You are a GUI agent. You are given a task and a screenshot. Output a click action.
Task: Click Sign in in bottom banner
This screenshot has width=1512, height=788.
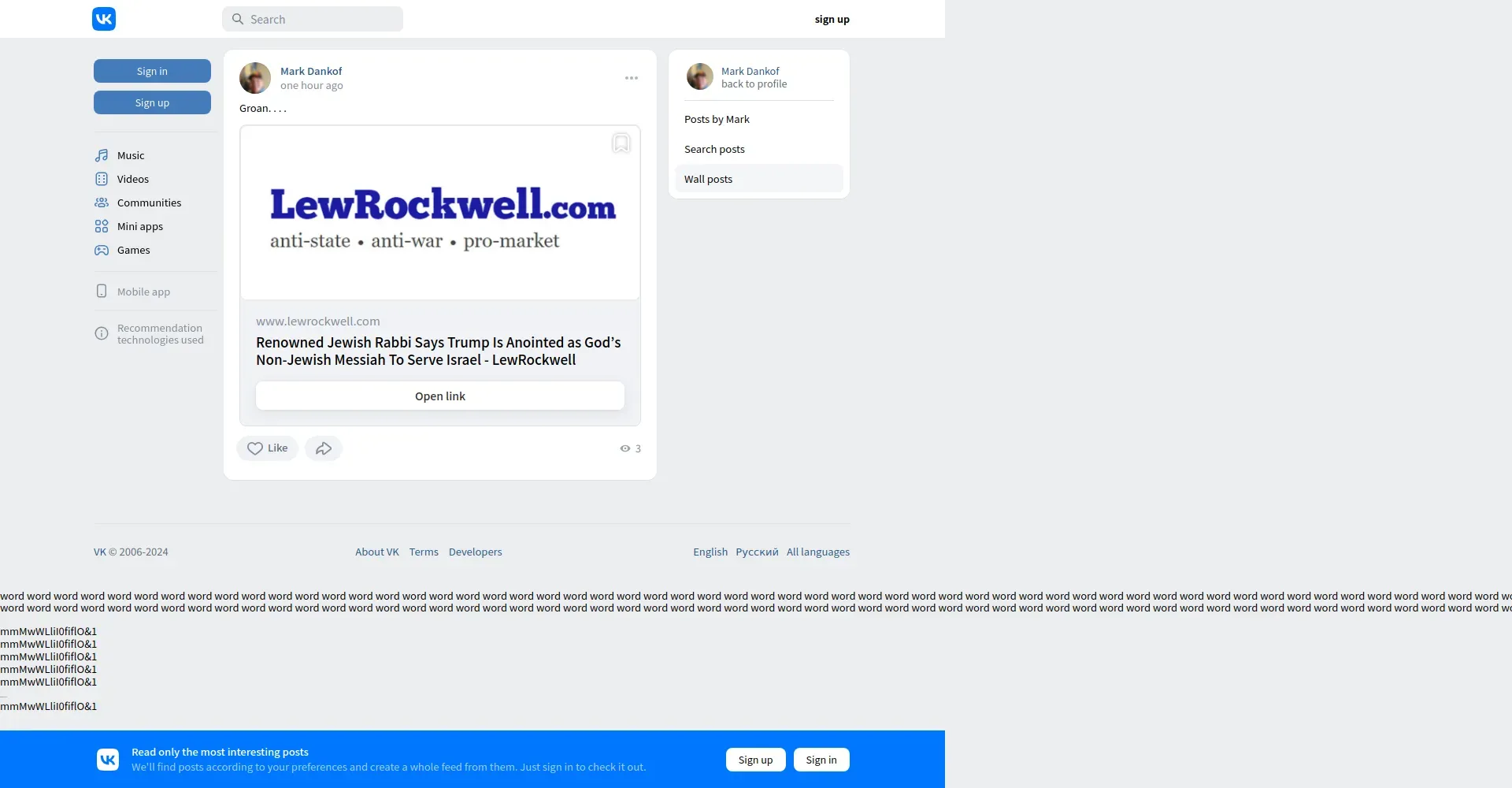[x=821, y=760]
